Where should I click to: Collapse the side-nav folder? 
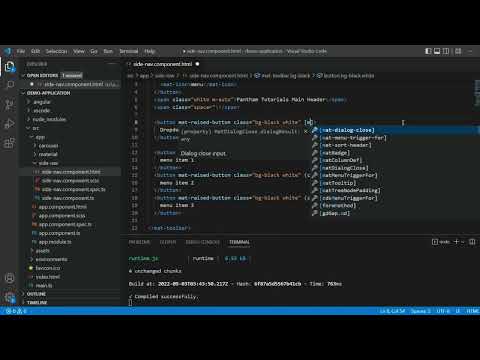pyautogui.click(x=48, y=163)
